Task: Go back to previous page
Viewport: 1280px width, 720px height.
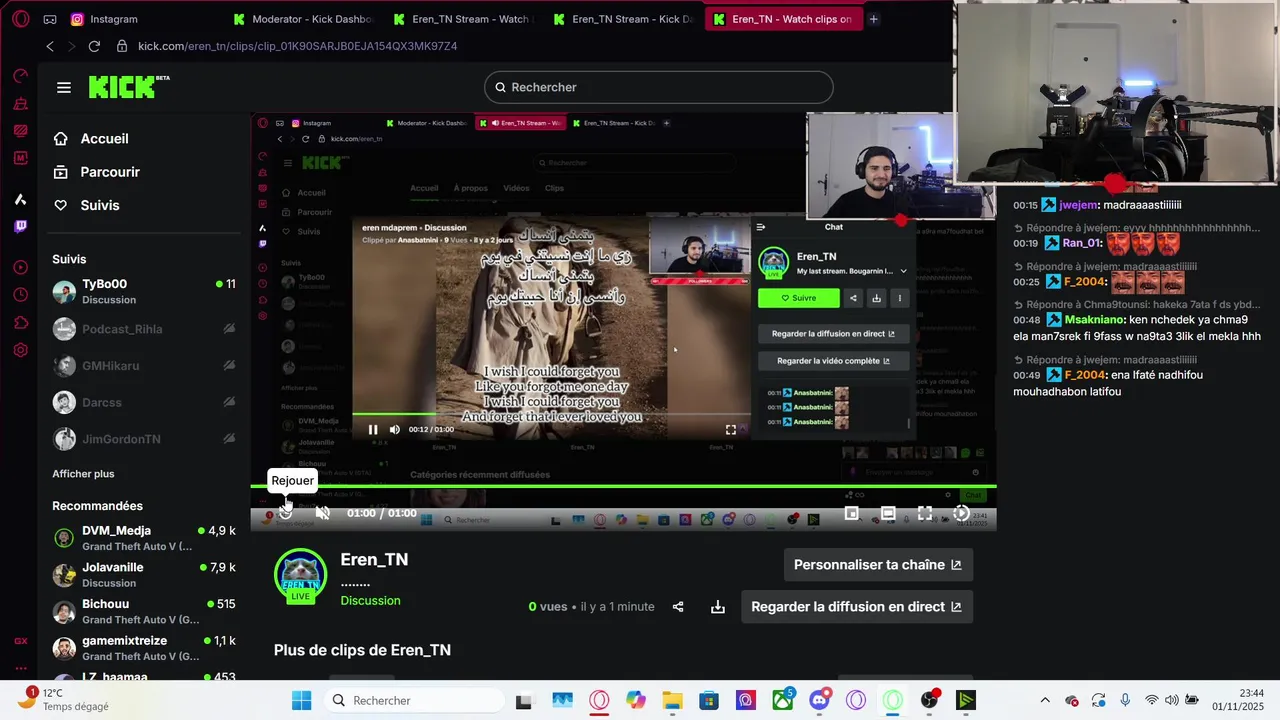Action: pyautogui.click(x=50, y=46)
